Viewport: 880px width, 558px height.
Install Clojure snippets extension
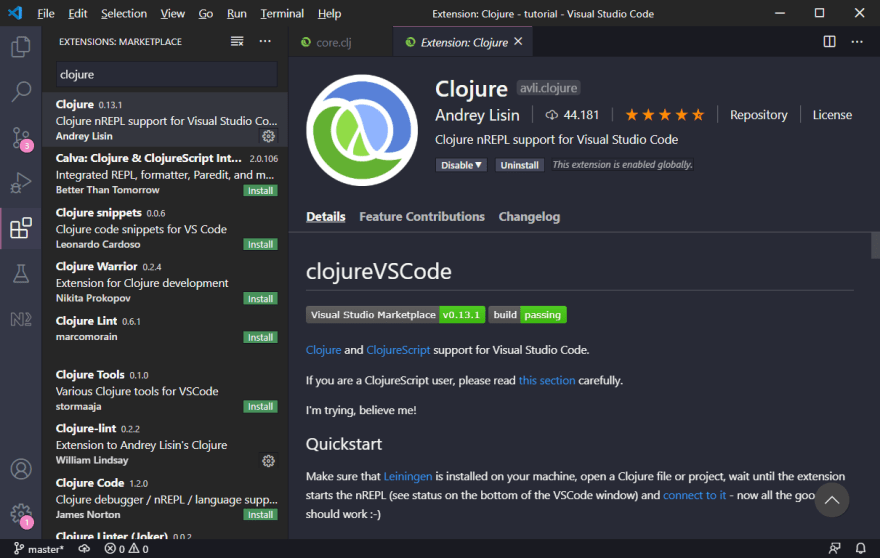click(260, 245)
